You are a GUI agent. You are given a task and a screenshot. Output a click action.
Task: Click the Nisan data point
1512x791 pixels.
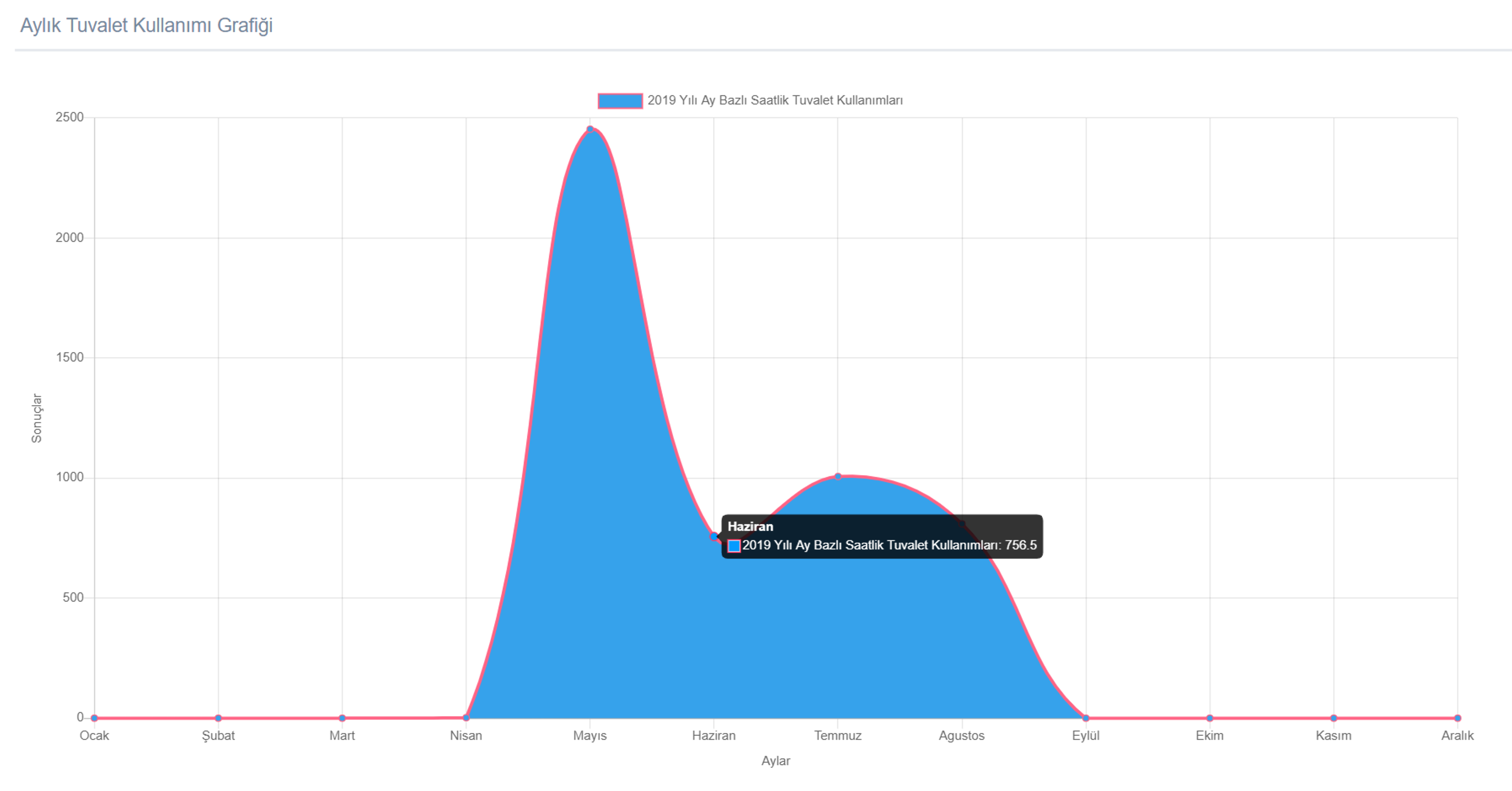tap(466, 717)
